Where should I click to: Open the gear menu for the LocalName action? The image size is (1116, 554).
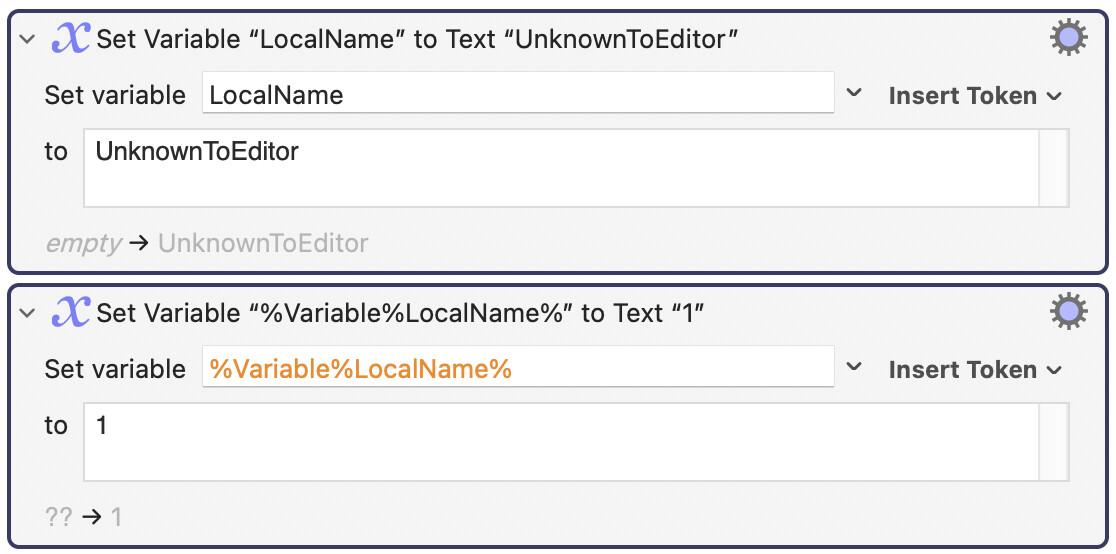pos(1068,38)
